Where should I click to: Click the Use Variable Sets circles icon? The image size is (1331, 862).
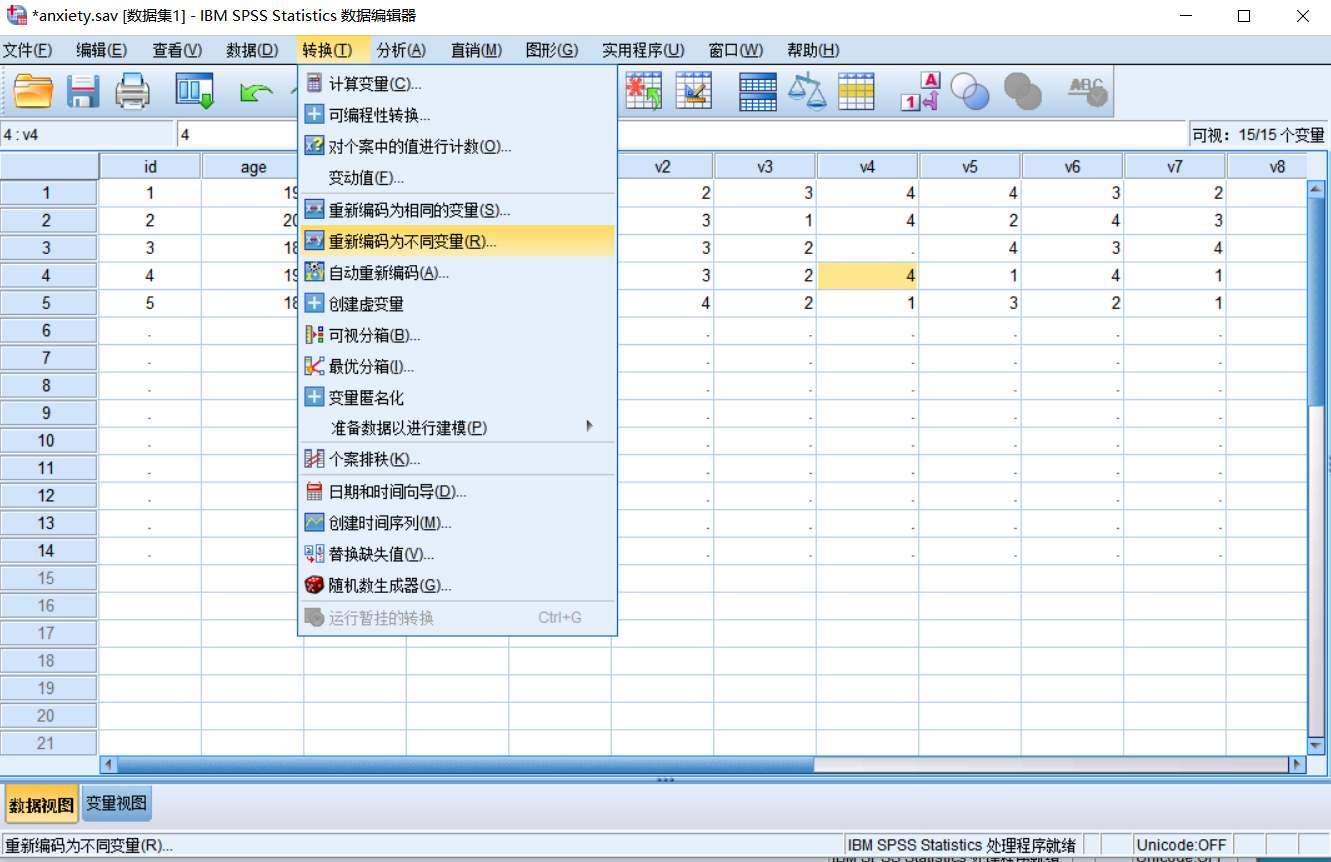969,91
